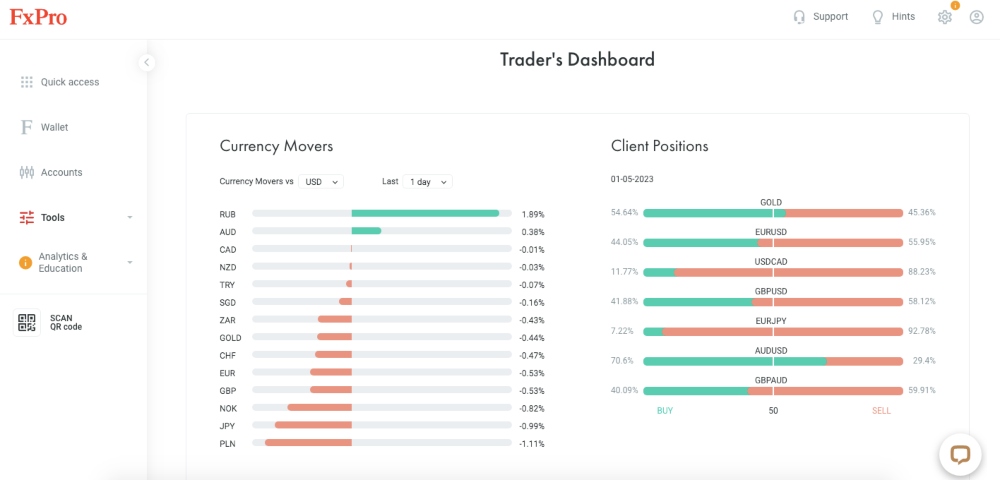The image size is (1000, 480).
Task: Click the QR code icon
Action: click(x=26, y=323)
